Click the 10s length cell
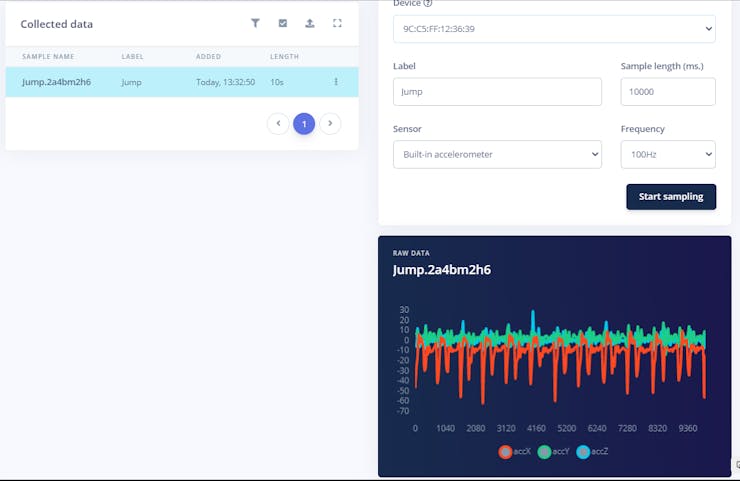The height and width of the screenshot is (481, 740). (277, 82)
